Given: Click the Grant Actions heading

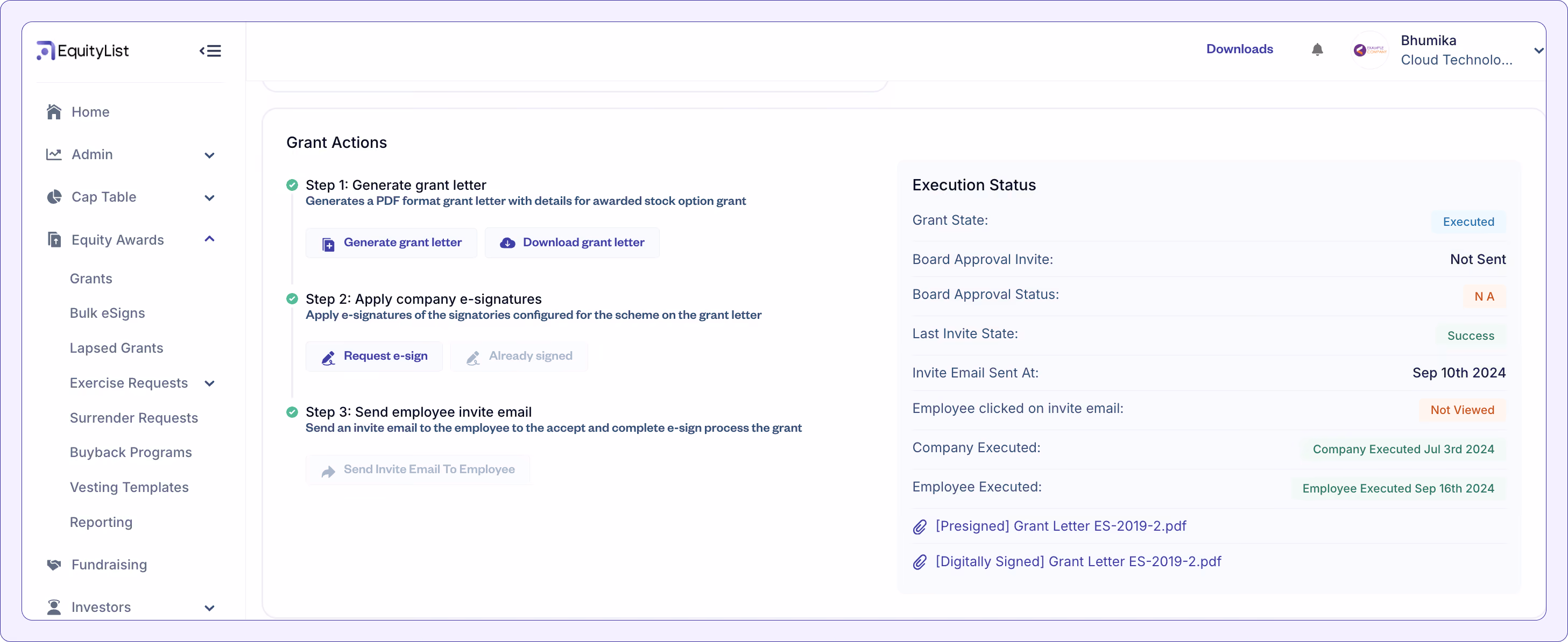Looking at the screenshot, I should click(x=337, y=142).
